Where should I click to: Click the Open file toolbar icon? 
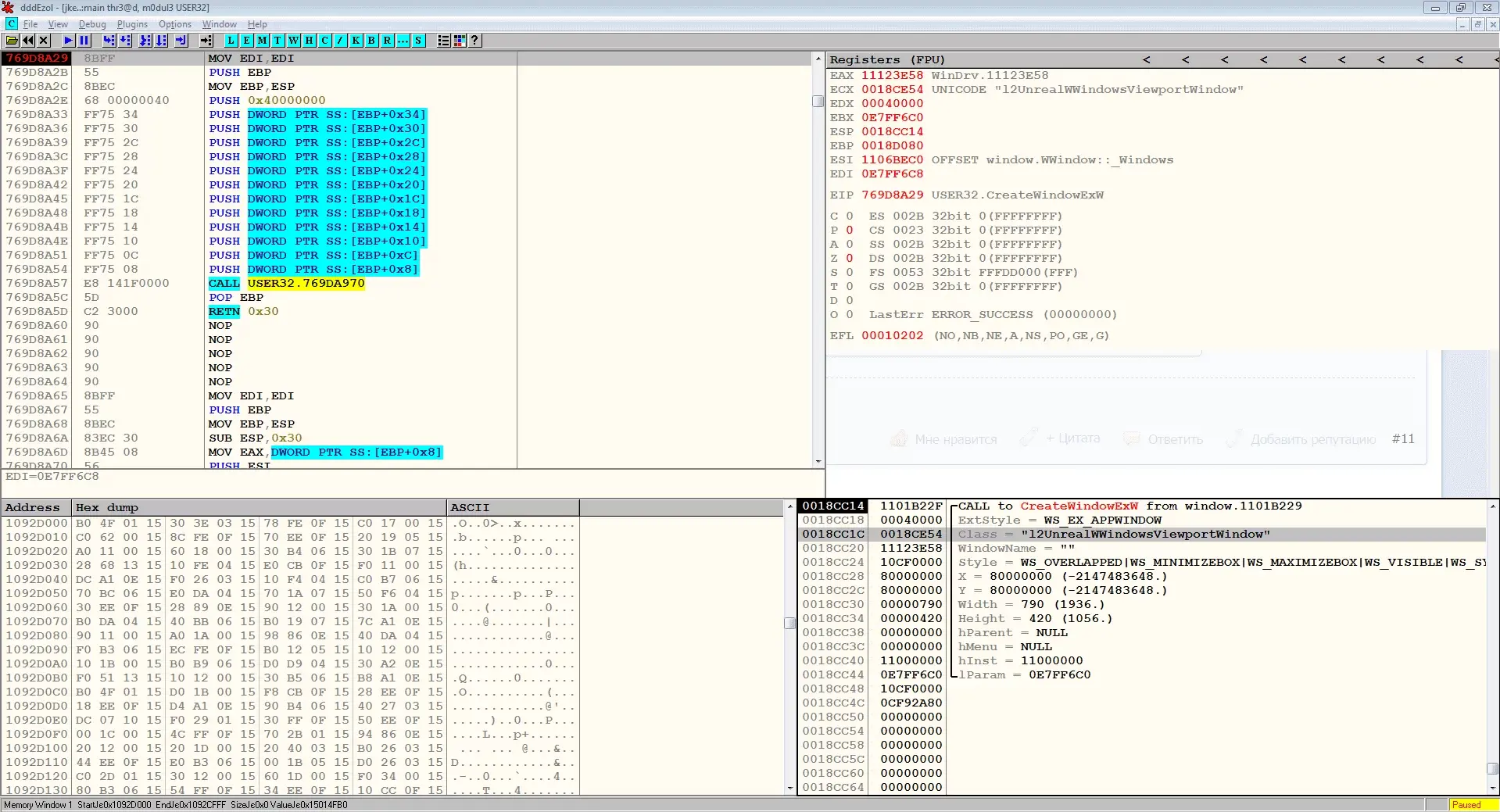point(12,41)
